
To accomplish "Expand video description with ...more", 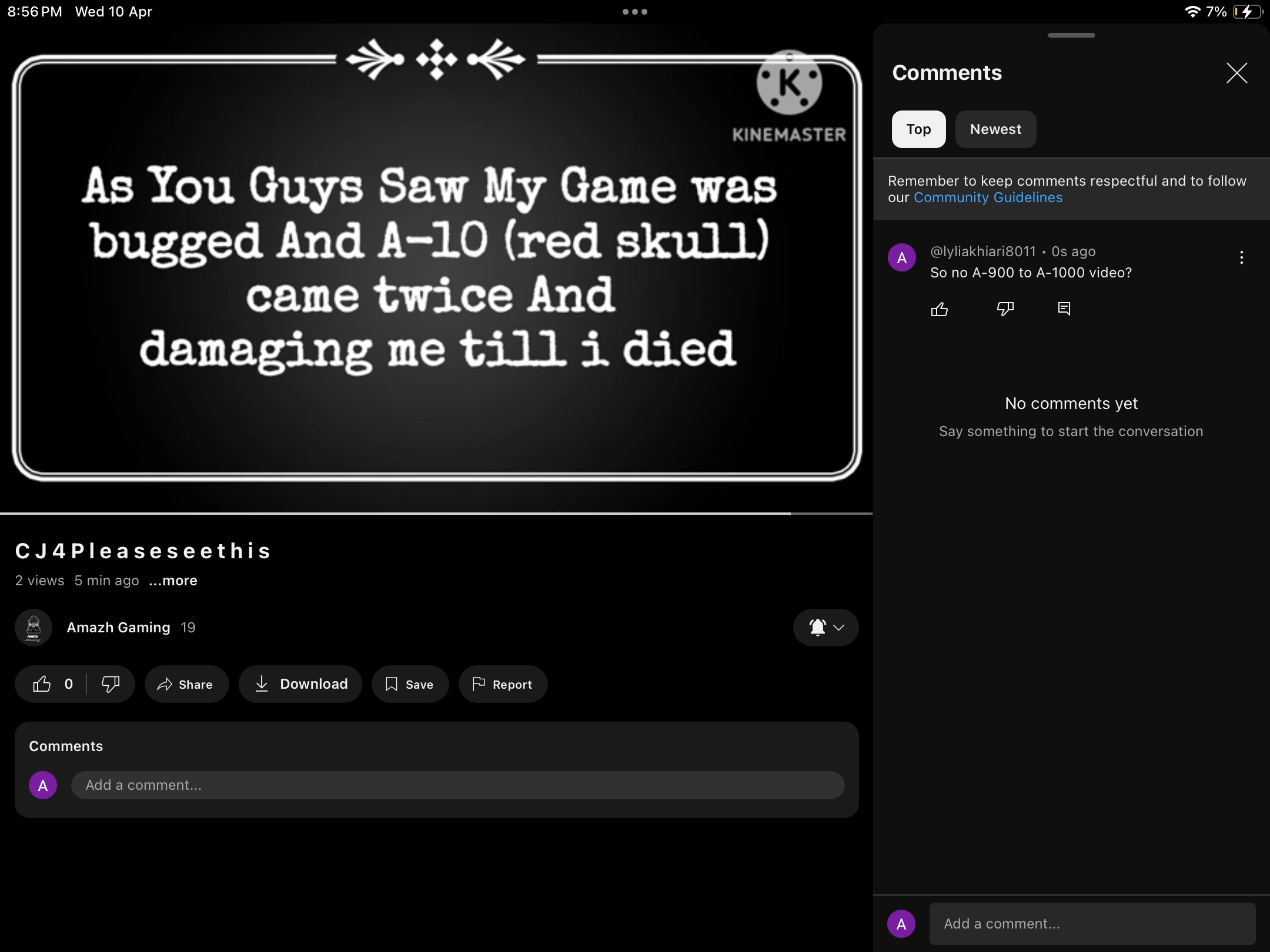I will pos(173,581).
